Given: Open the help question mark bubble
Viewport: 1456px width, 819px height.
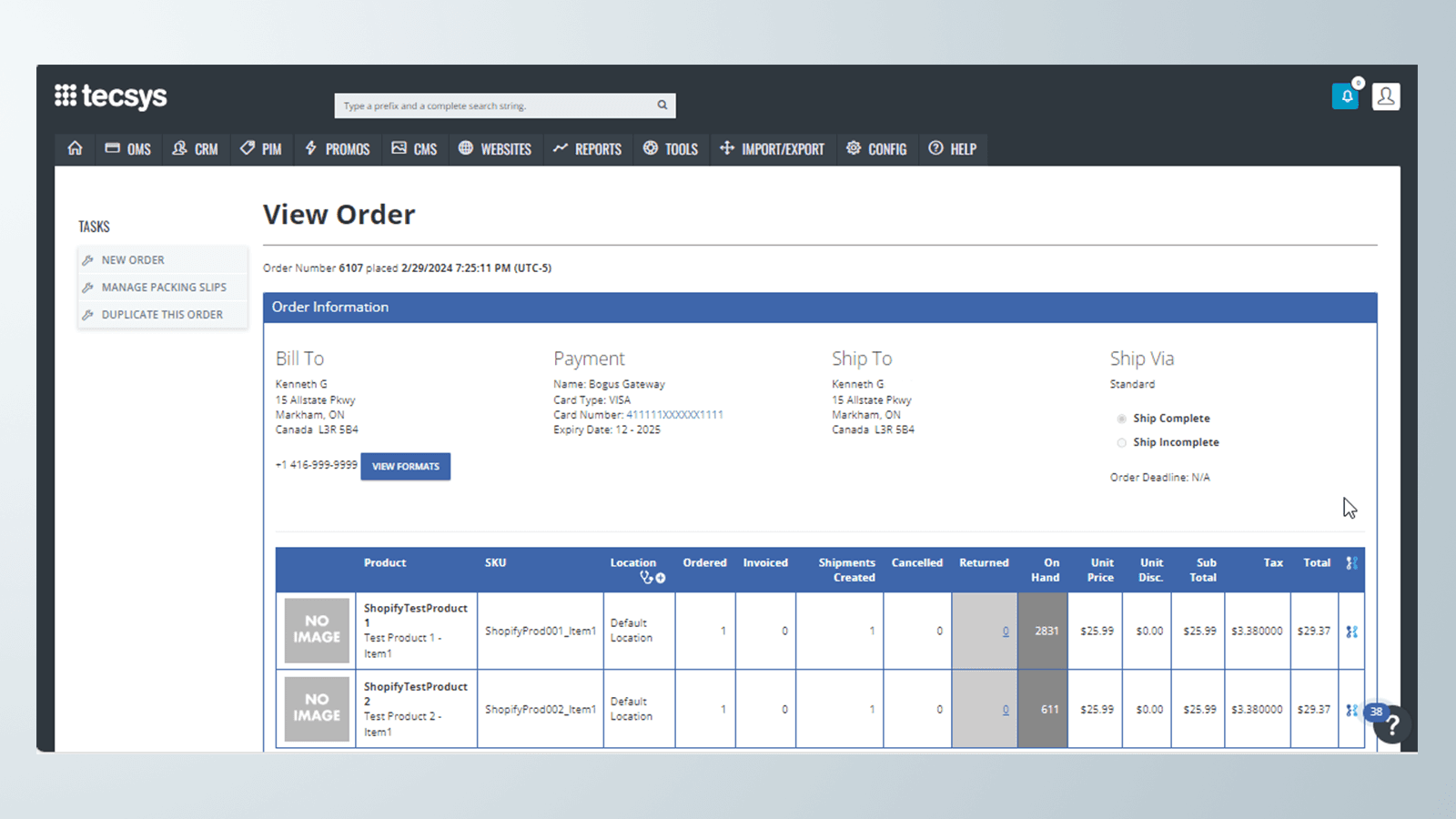Looking at the screenshot, I should (1392, 725).
